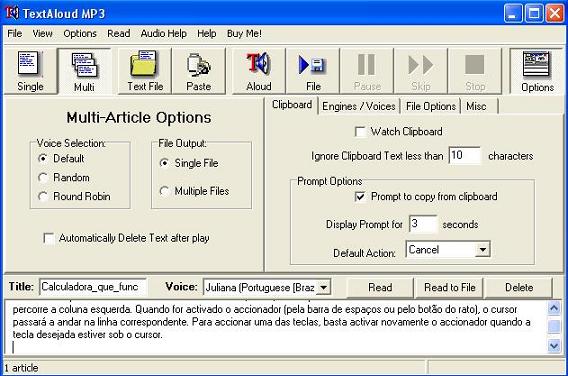
Task: Click the Stop playback icon
Action: (475, 71)
